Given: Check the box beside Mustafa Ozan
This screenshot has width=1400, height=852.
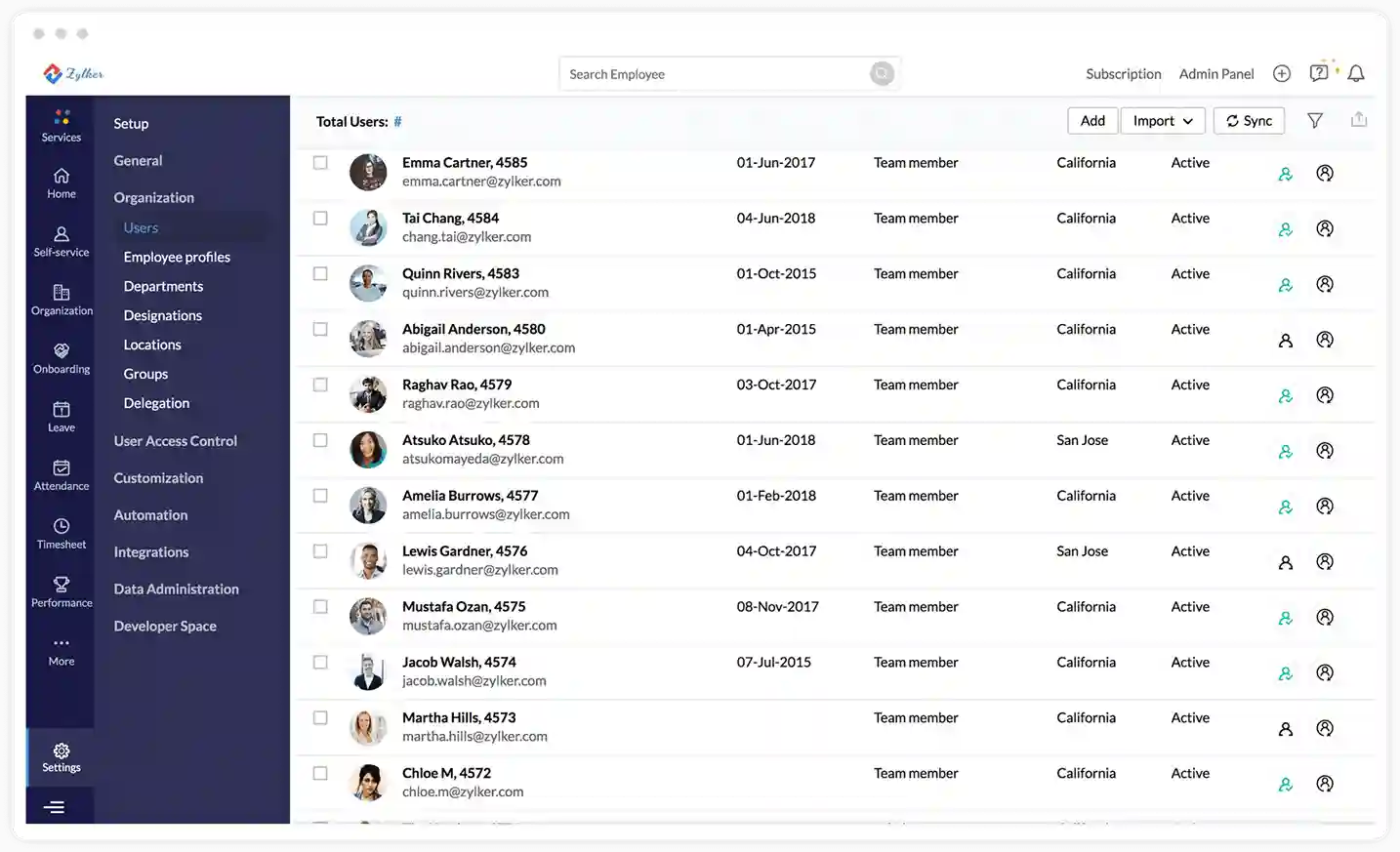Looking at the screenshot, I should pyautogui.click(x=320, y=606).
